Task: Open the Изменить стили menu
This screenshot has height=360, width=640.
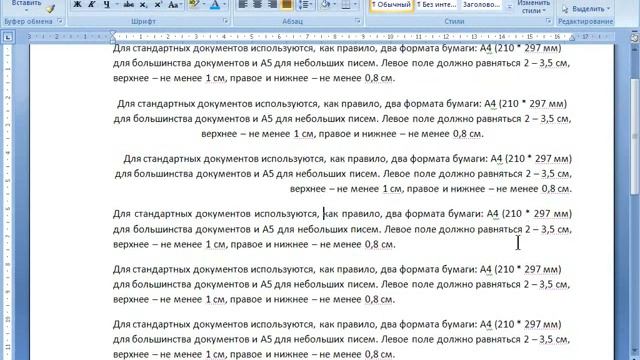Action: tap(533, 7)
